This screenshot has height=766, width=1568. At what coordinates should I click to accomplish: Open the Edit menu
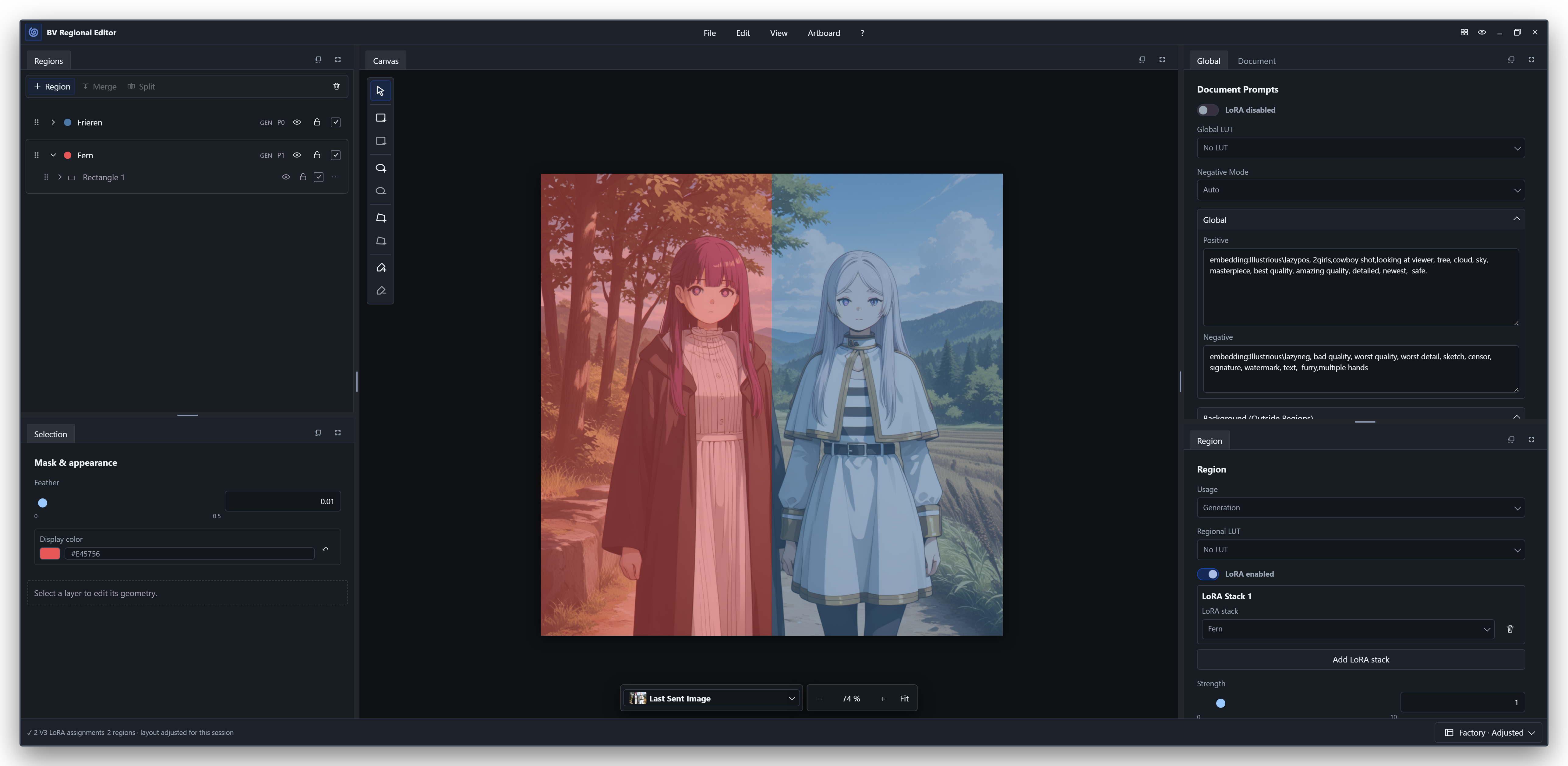(x=743, y=33)
